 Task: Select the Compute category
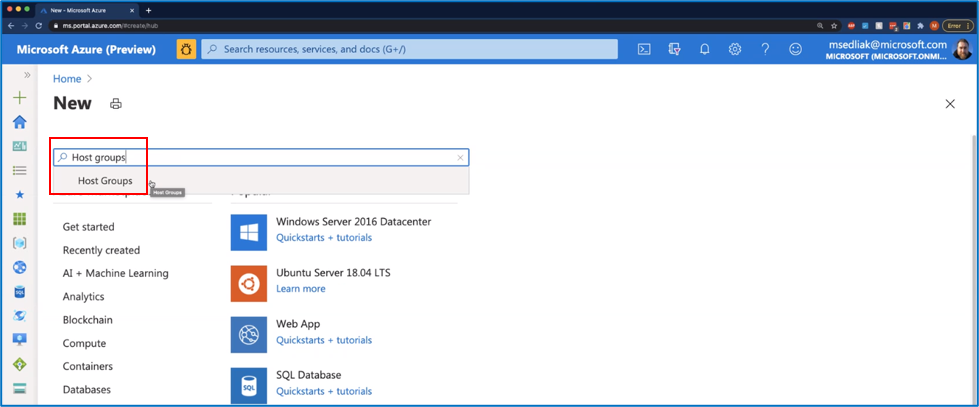[x=84, y=343]
